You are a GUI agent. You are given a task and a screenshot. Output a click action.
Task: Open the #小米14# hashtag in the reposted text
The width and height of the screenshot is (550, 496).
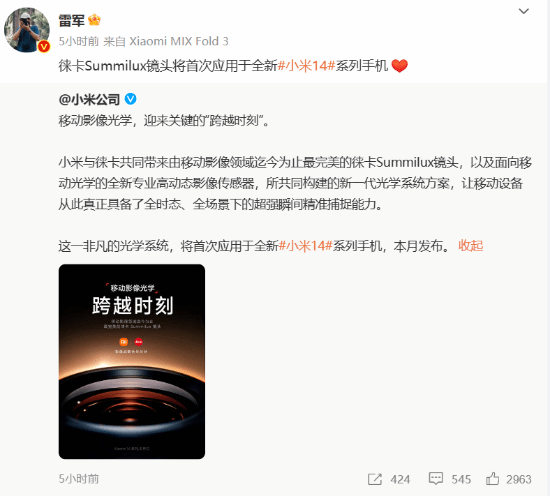[305, 246]
